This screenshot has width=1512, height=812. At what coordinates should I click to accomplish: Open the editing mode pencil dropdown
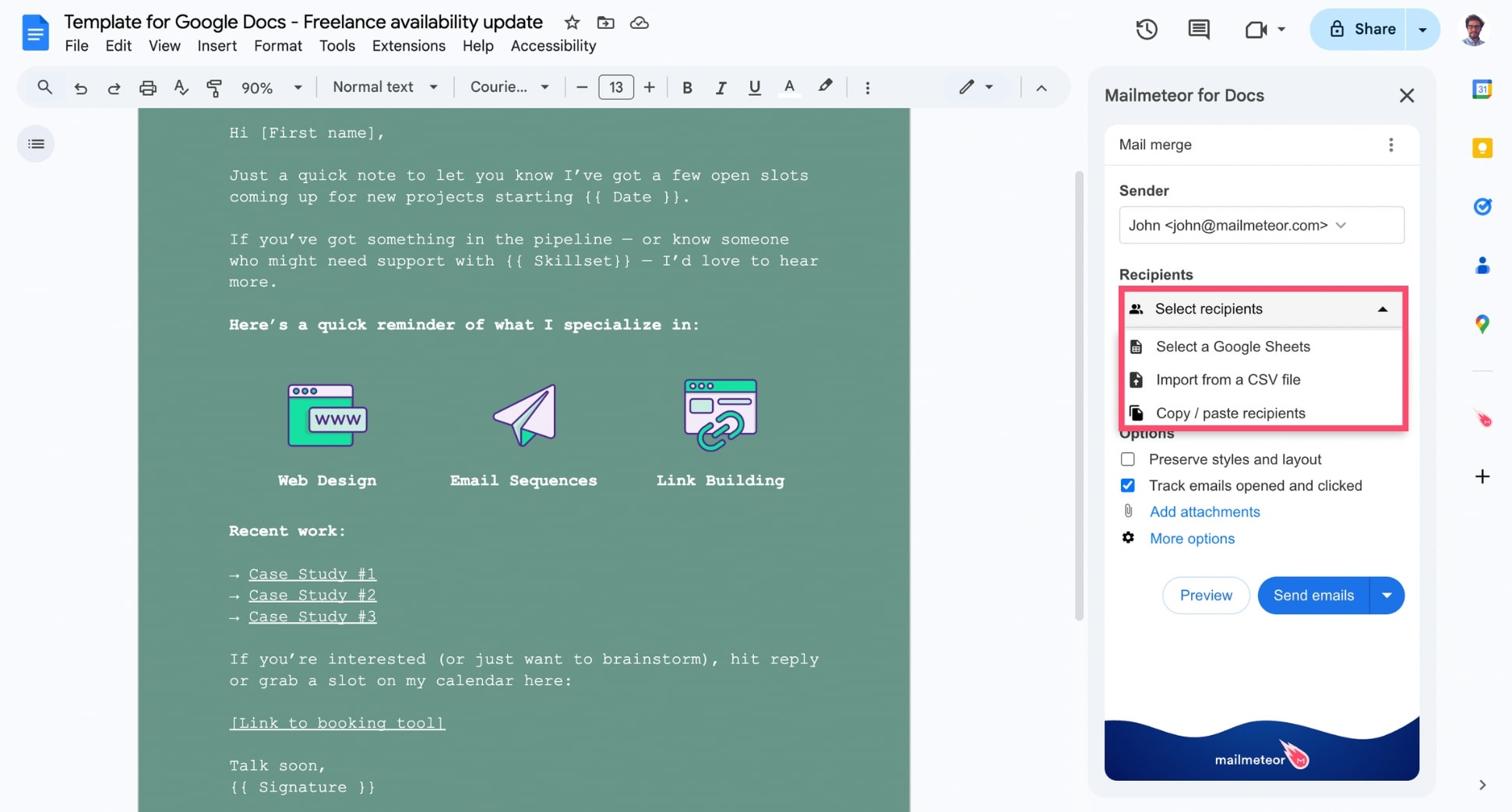click(x=976, y=87)
